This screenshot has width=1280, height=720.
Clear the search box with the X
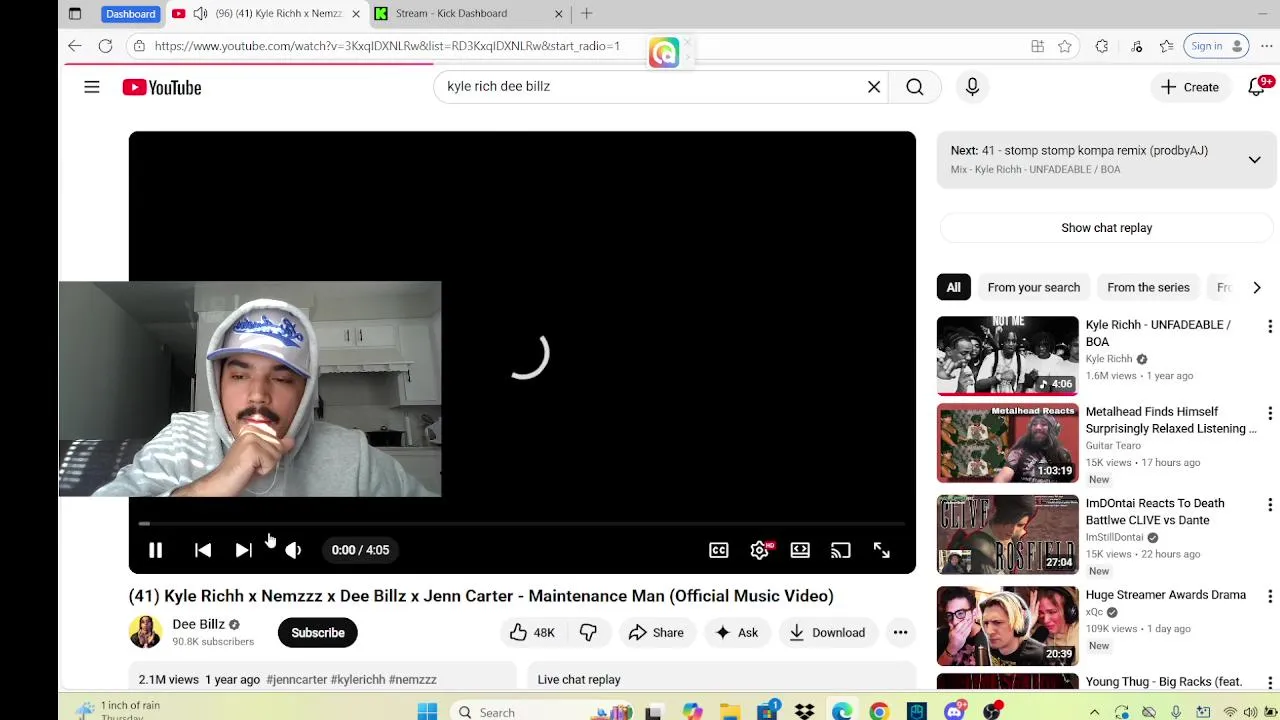[874, 87]
